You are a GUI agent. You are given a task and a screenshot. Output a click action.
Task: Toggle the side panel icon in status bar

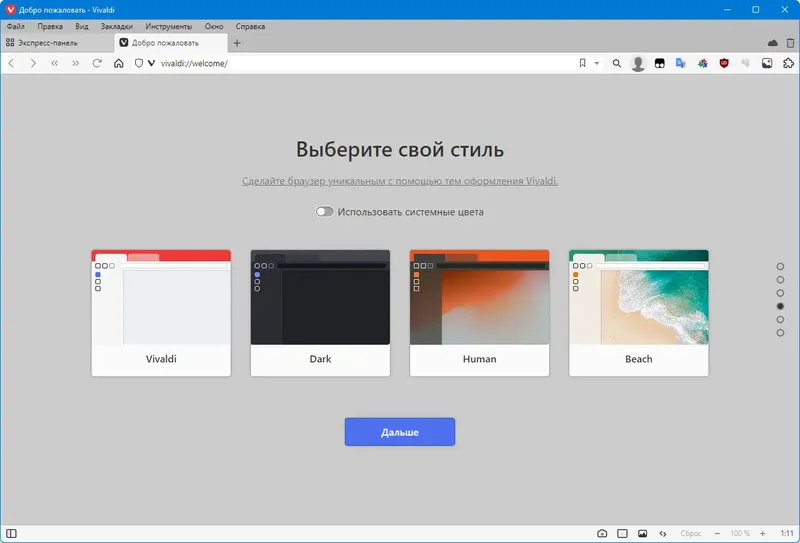(11, 533)
